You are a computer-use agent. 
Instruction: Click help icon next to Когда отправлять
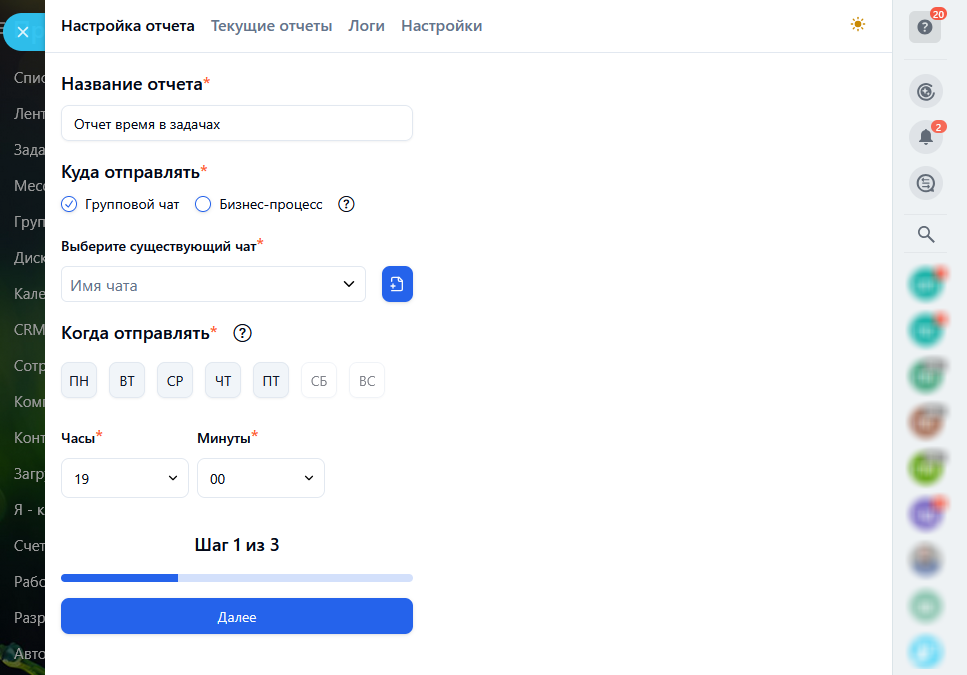pos(242,333)
